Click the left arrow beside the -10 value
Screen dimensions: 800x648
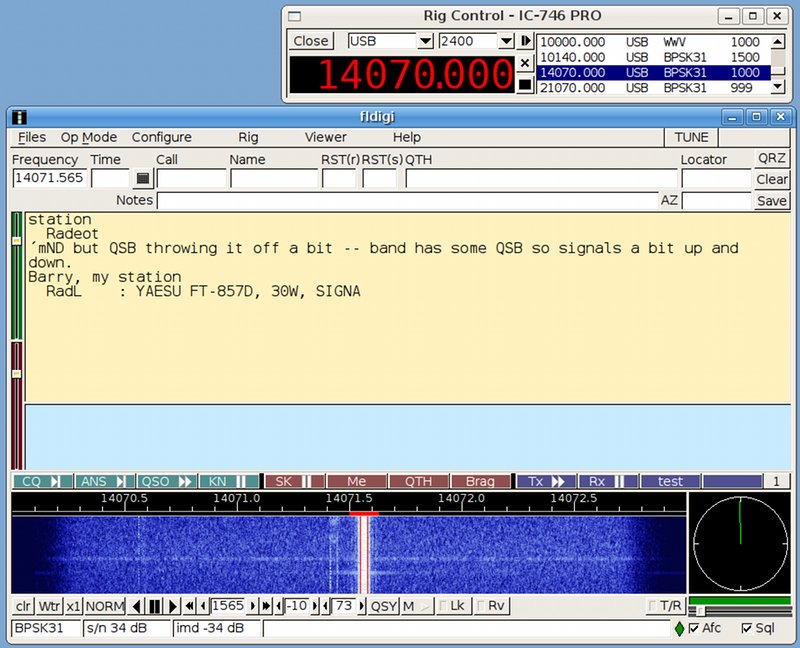click(x=279, y=606)
